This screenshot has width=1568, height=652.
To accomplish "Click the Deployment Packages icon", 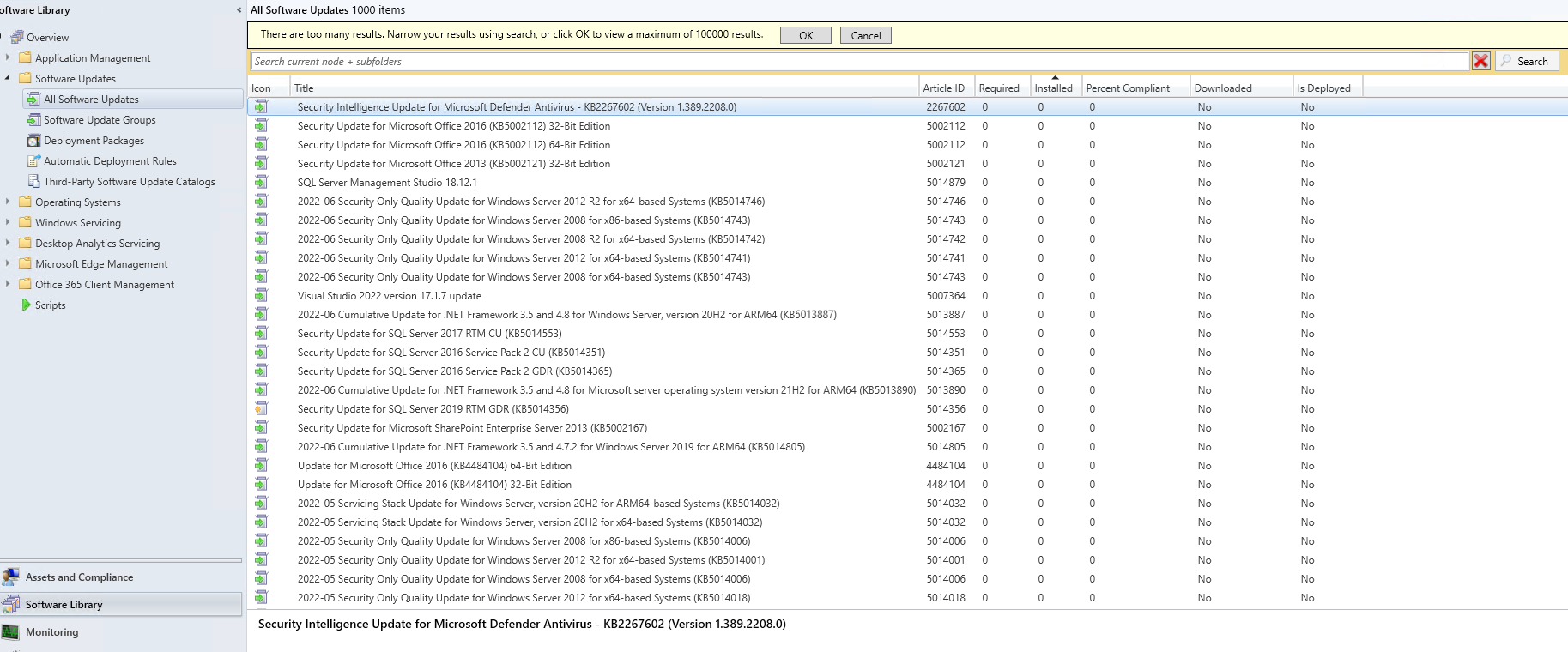I will tap(33, 140).
